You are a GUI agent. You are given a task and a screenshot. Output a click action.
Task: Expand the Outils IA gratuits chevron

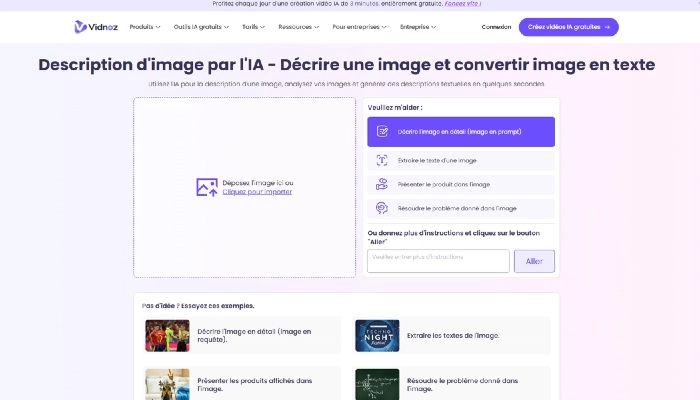(x=226, y=27)
